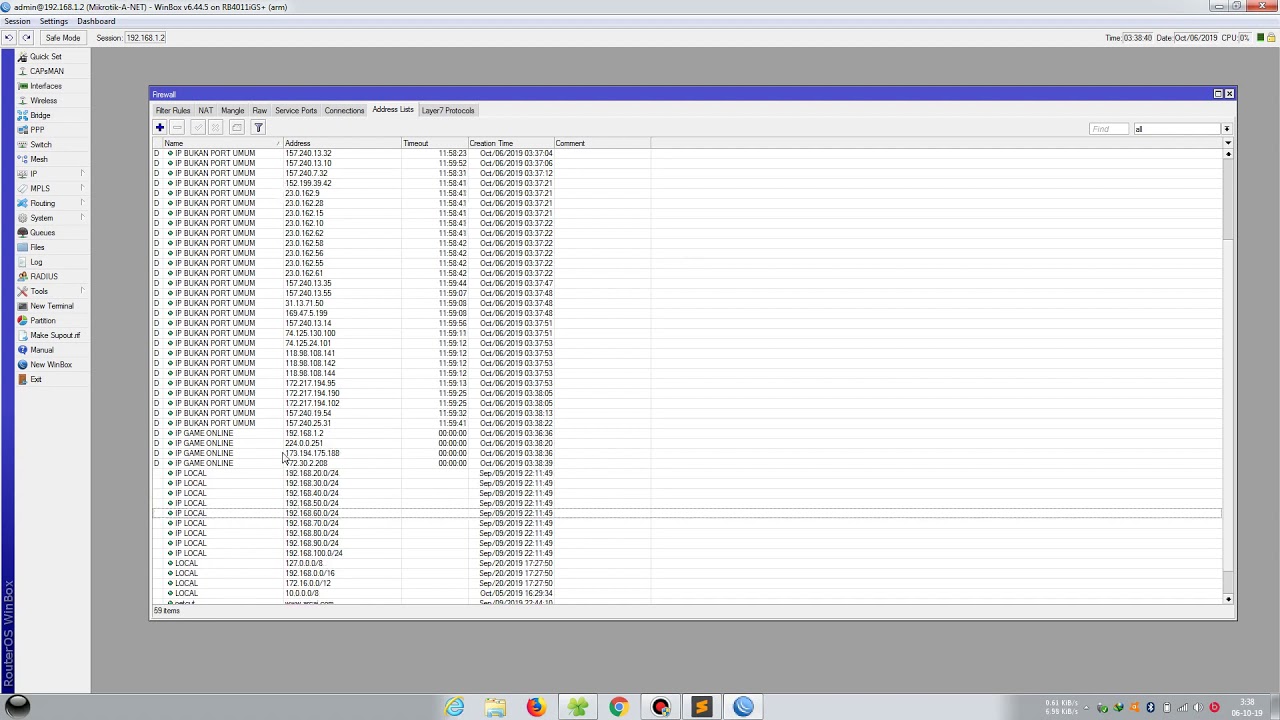Click the Enable (checkmark) toolbar icon
The width and height of the screenshot is (1280, 720).
(197, 128)
